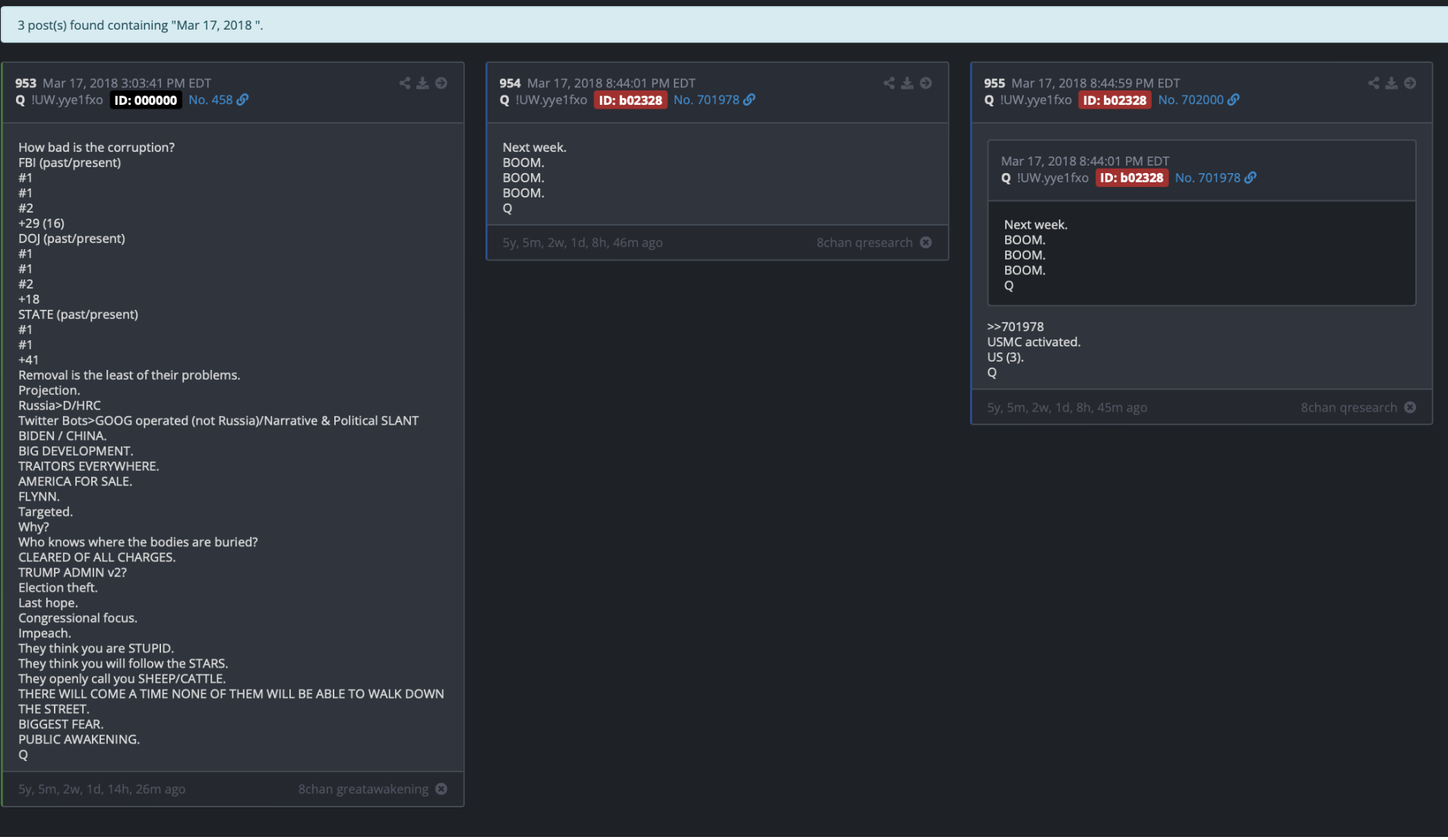Click line 'How bad is the corruption?'

pos(96,147)
